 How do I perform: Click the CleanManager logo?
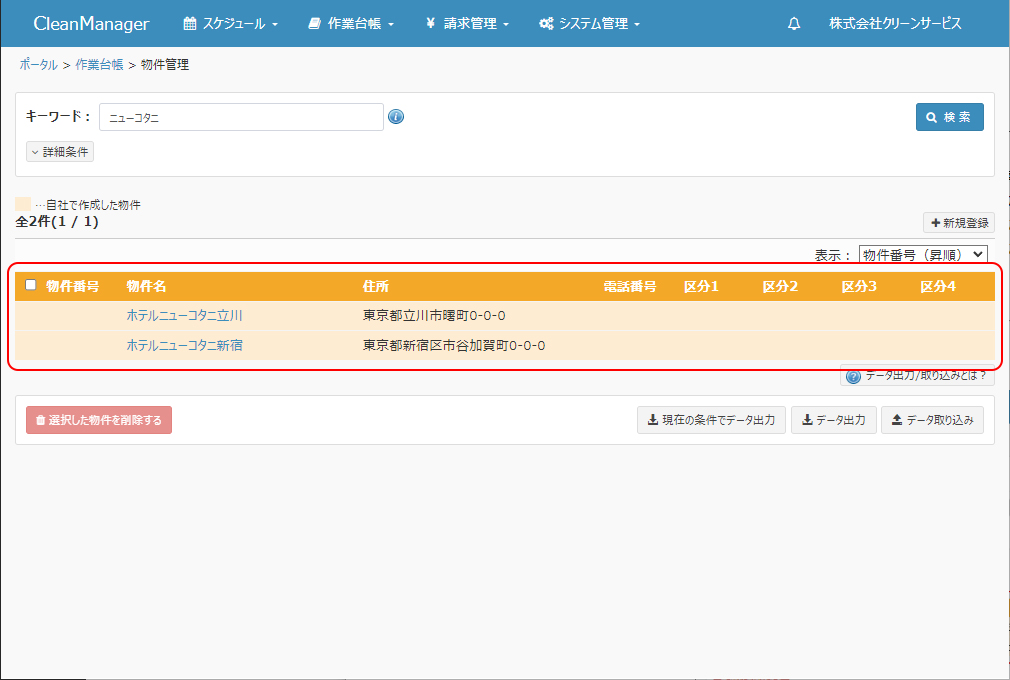click(x=91, y=24)
